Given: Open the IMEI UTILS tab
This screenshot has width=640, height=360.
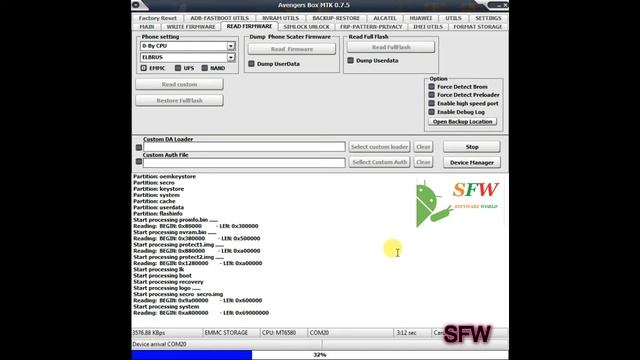Looking at the screenshot, I should point(428,27).
